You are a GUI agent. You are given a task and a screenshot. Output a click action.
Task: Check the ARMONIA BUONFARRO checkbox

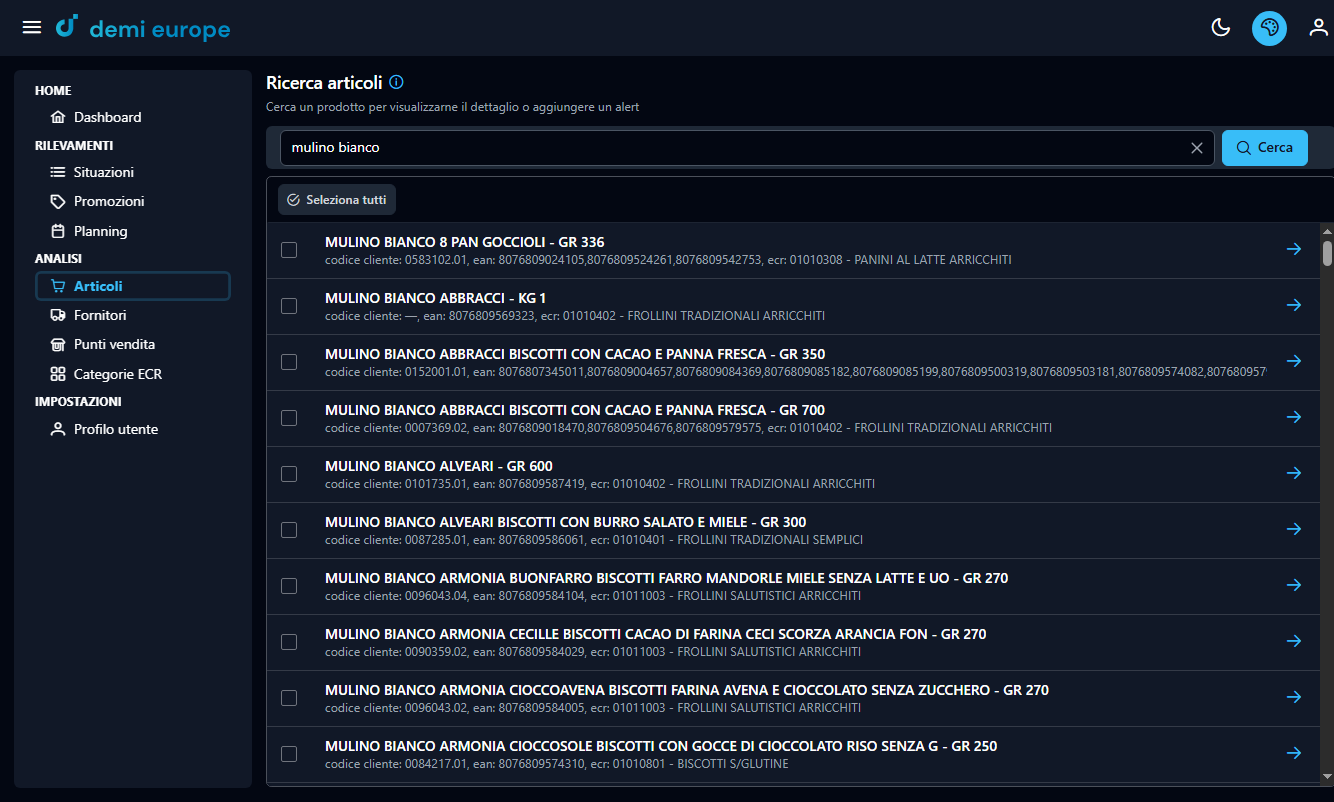[x=289, y=586]
